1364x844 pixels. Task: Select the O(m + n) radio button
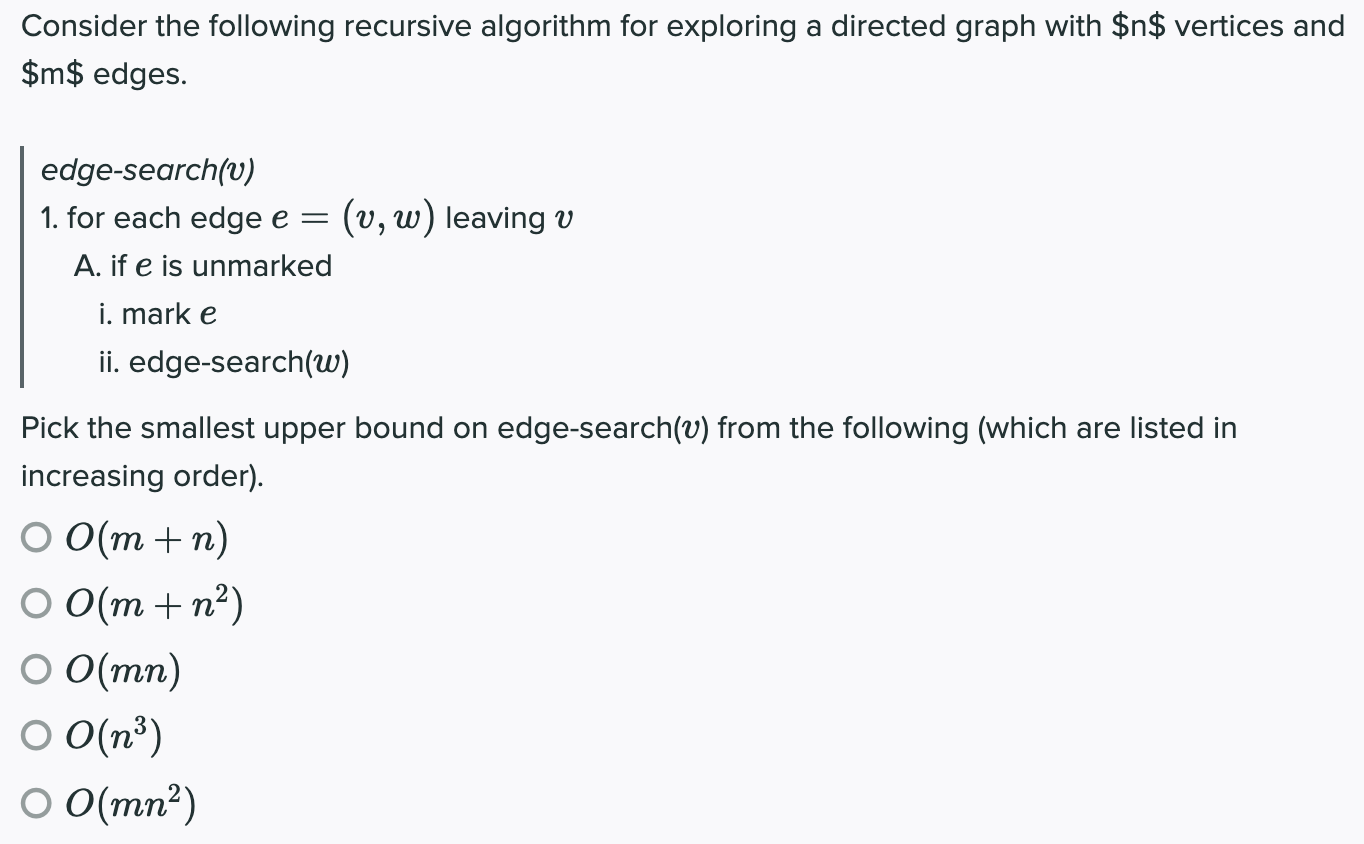36,539
